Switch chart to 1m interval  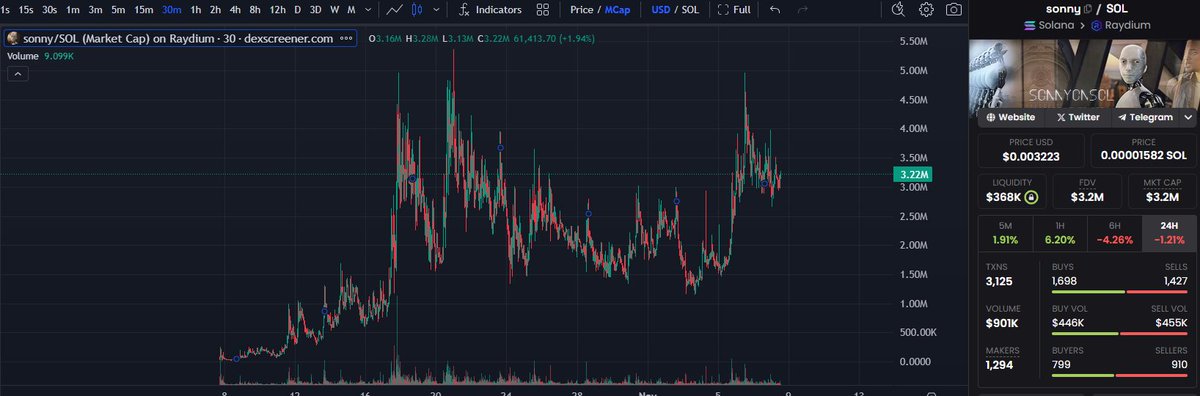pos(73,9)
